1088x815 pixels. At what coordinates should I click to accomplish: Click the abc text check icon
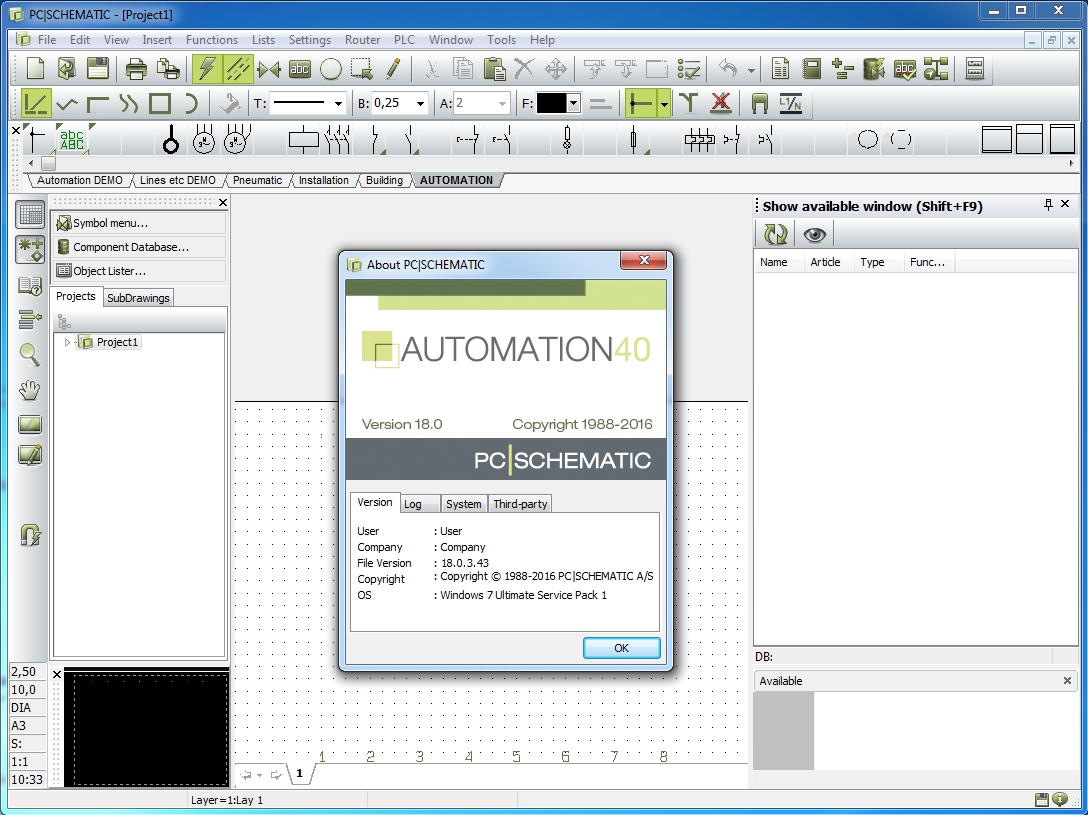(x=905, y=69)
